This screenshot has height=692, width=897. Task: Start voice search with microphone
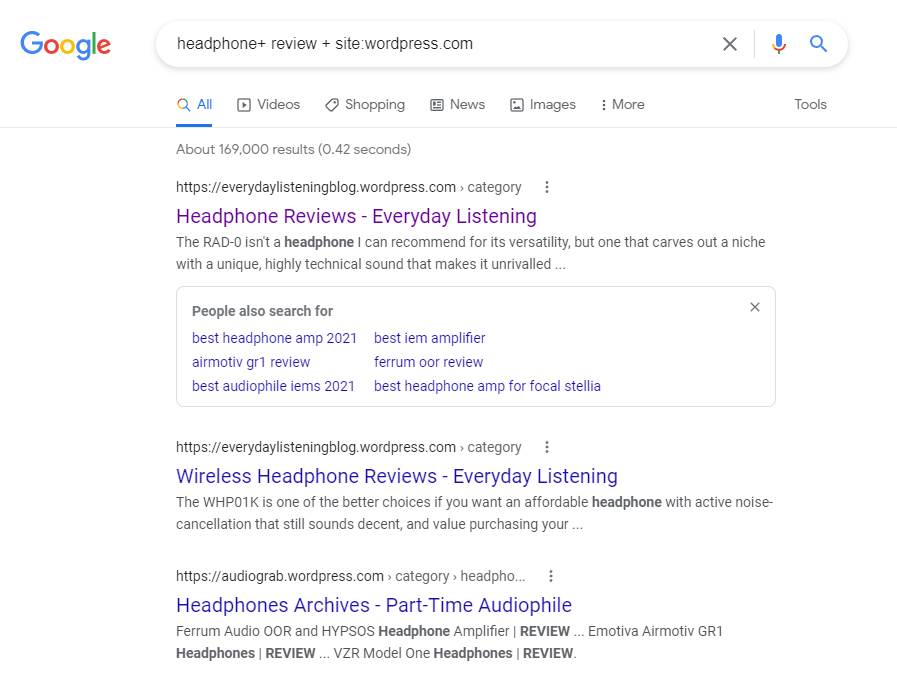pos(778,44)
